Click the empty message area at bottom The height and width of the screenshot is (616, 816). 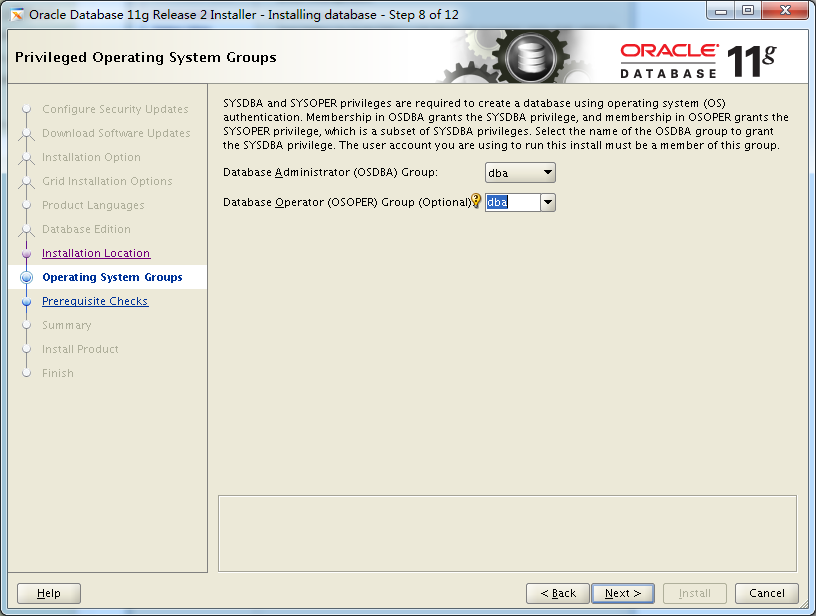(x=507, y=533)
